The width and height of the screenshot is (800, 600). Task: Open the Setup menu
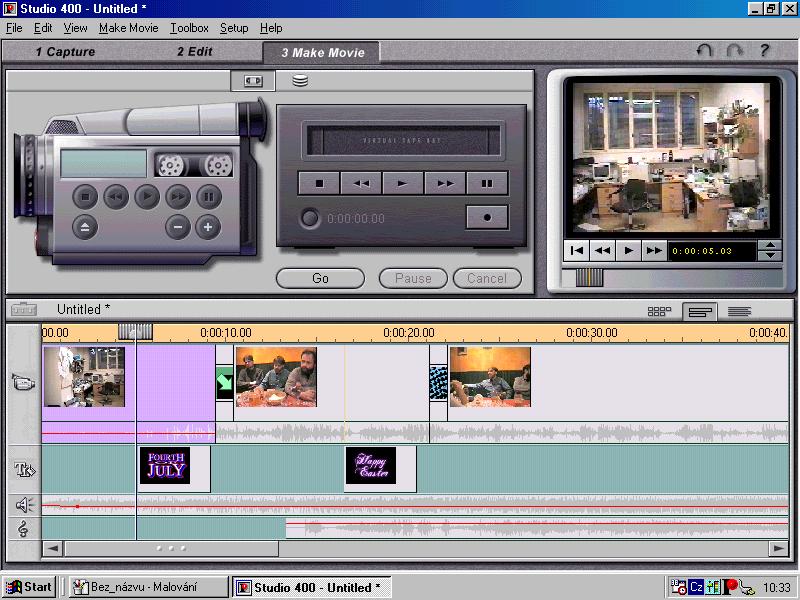(x=234, y=28)
